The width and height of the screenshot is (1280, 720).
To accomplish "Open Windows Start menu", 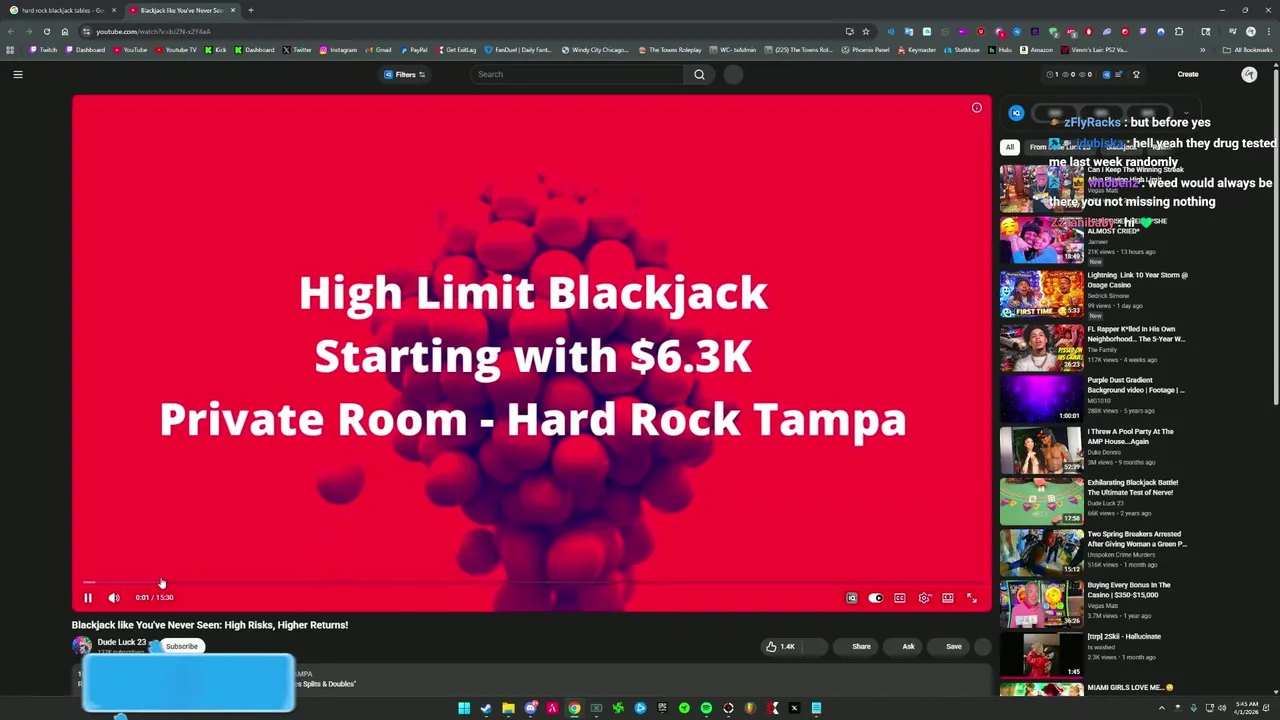I will (464, 709).
